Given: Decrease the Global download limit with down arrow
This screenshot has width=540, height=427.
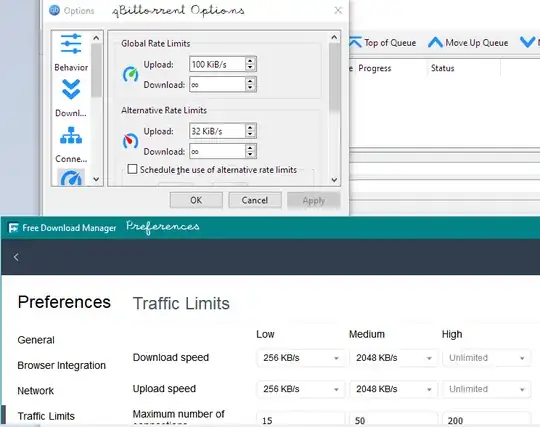Looking at the screenshot, I should pyautogui.click(x=250, y=88).
